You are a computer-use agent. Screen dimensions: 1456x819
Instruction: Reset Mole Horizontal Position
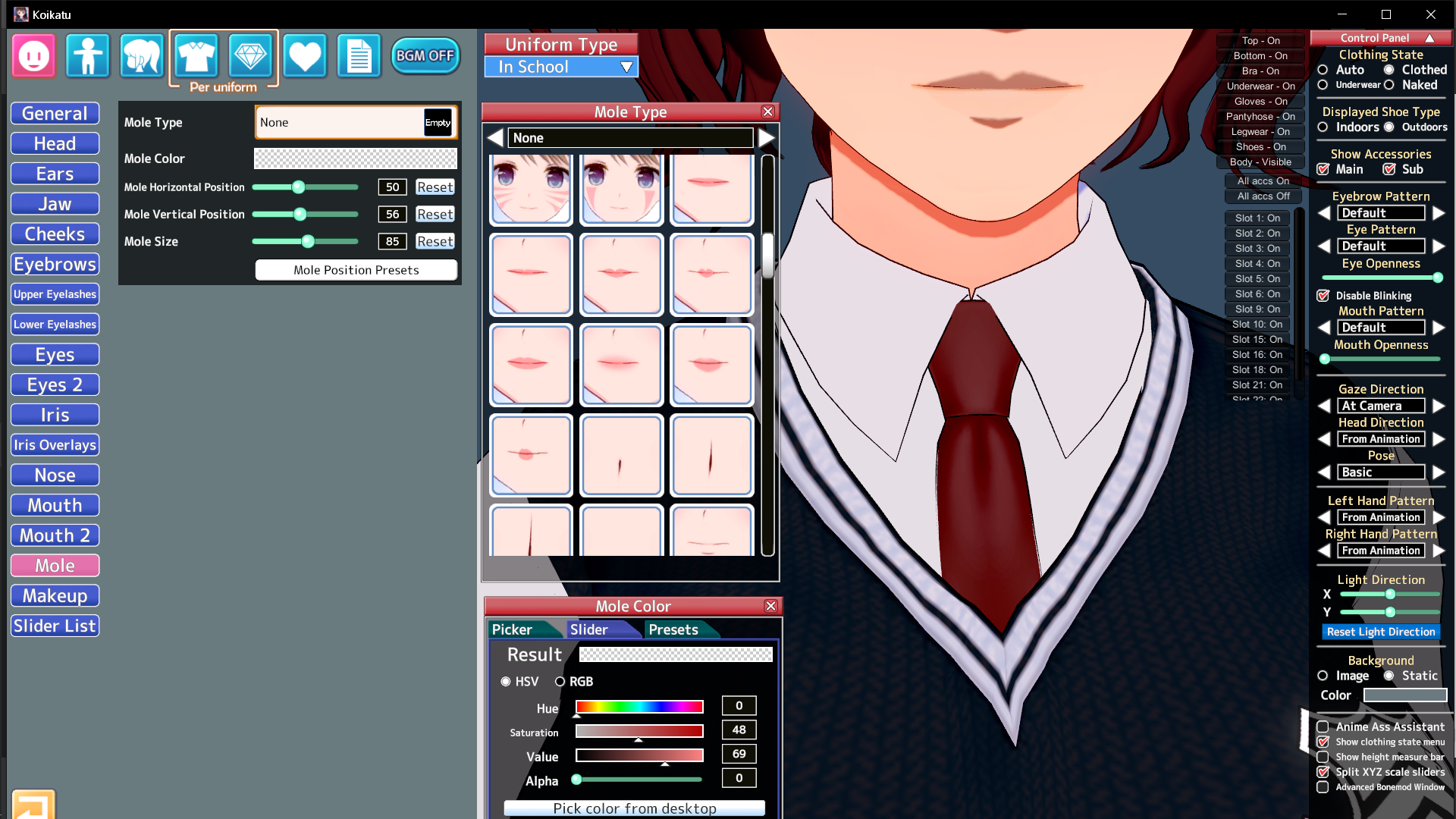pos(435,187)
